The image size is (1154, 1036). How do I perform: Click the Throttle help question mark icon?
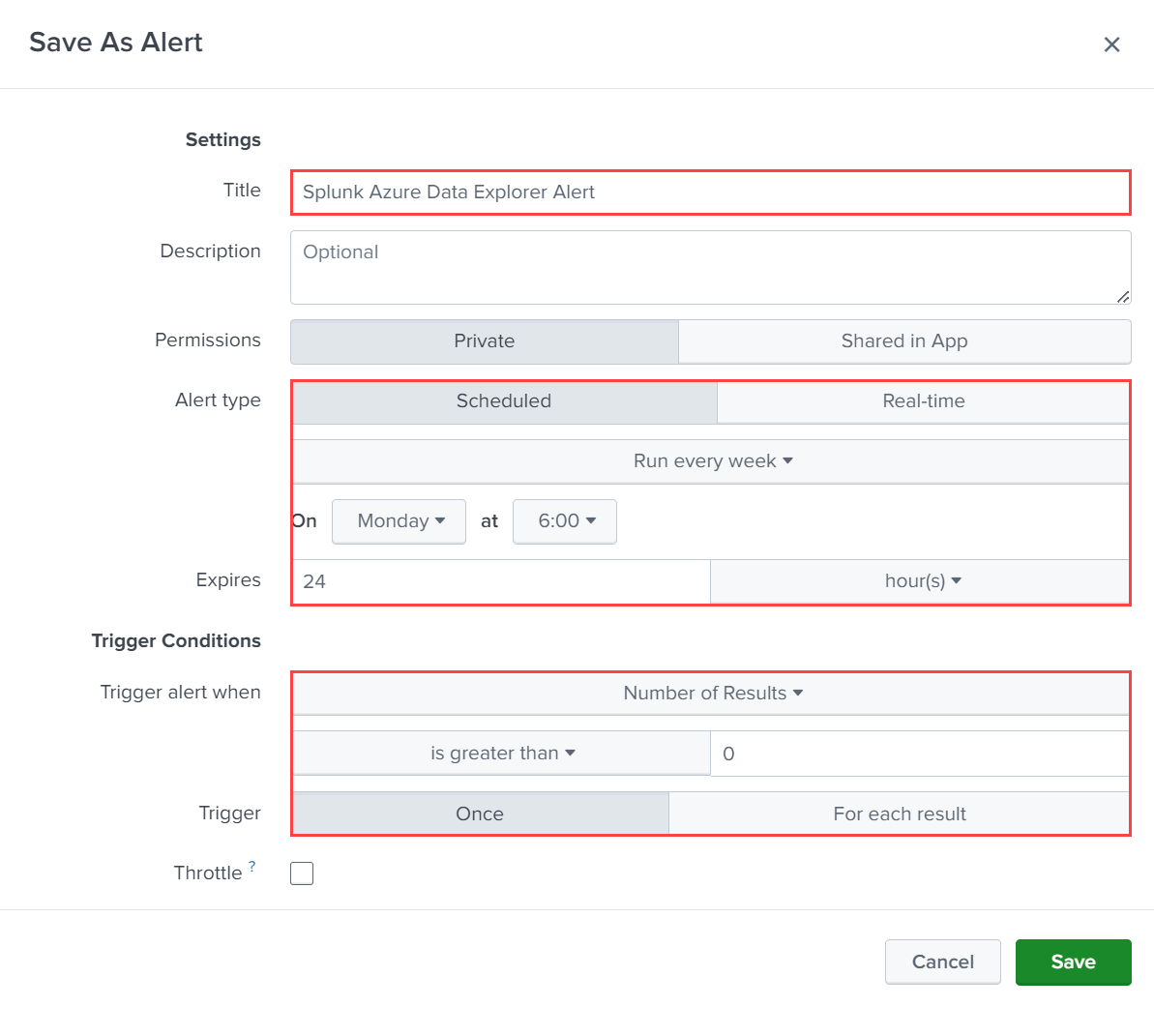(252, 866)
